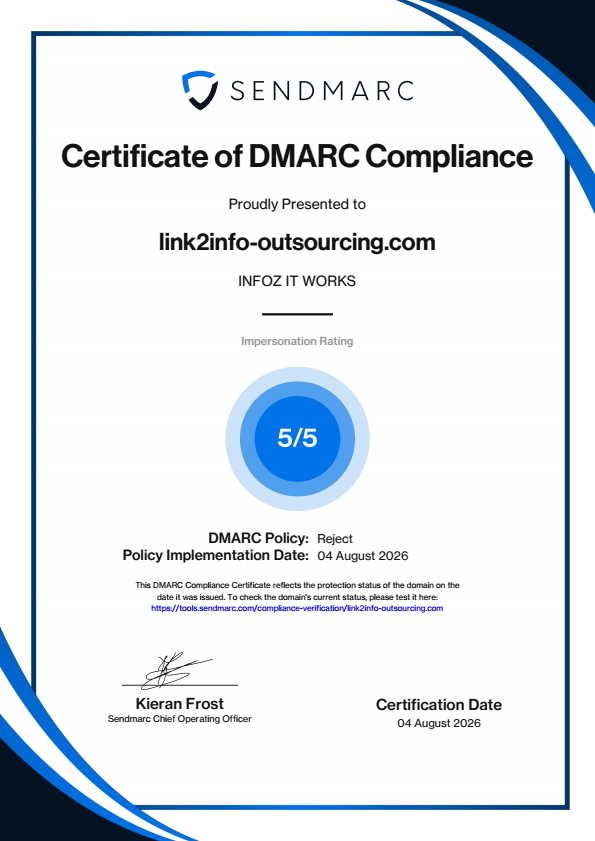
Task: Click the Sendmarc shield logo icon
Action: click(x=200, y=90)
